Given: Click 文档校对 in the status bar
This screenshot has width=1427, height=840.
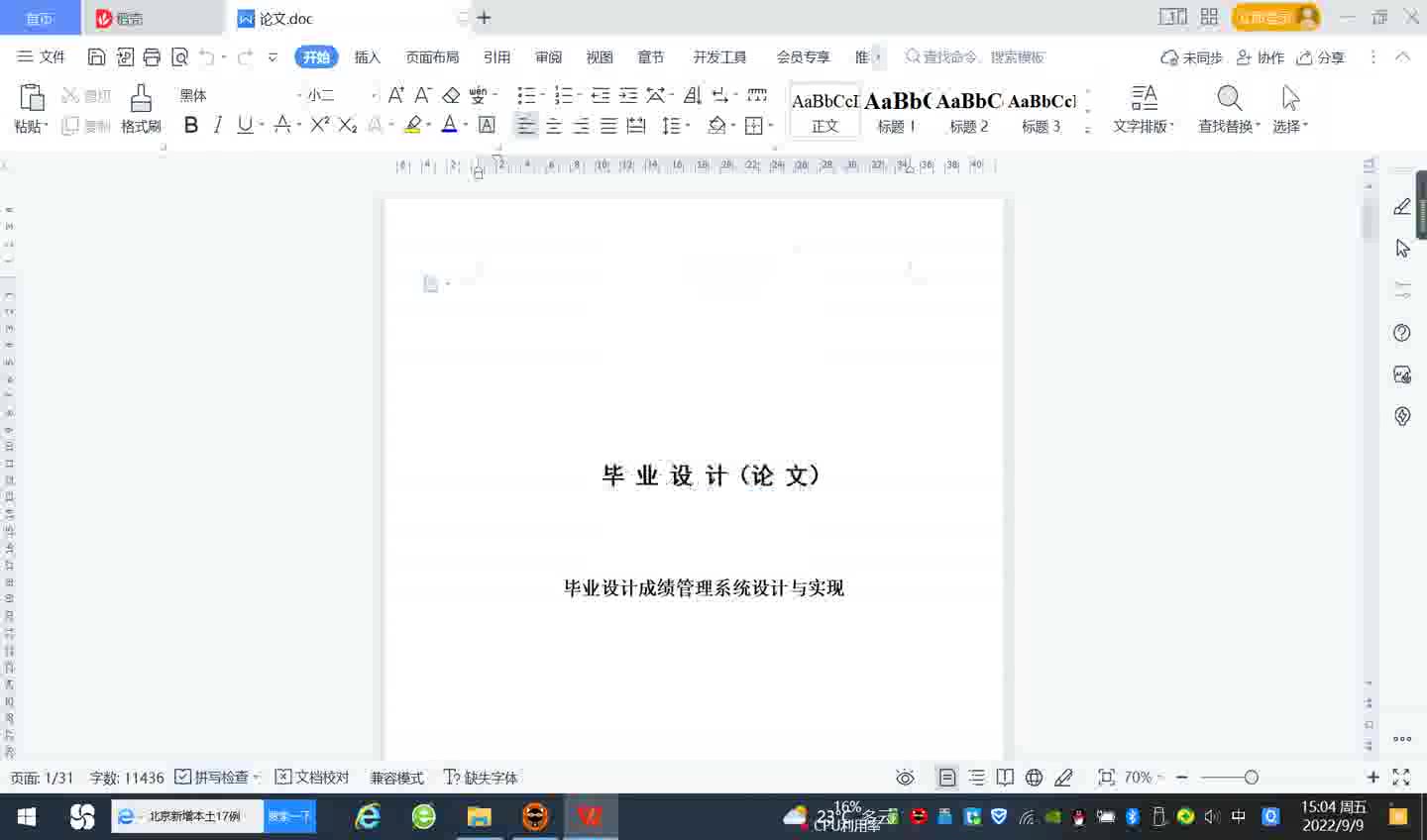Looking at the screenshot, I should tap(312, 778).
